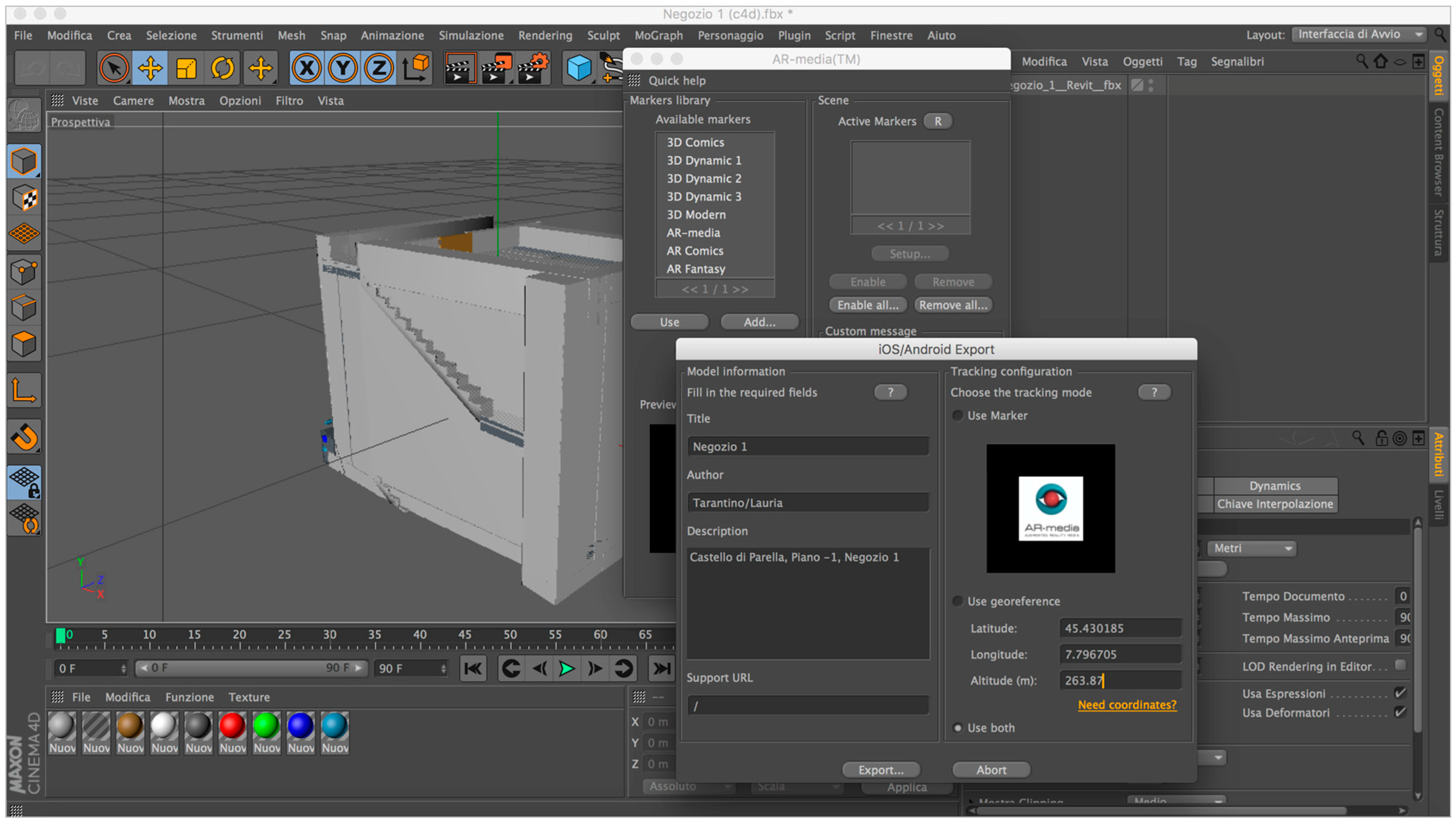This screenshot has width=1456, height=823.
Task: Select the Move tool in toolbar
Action: coord(150,68)
